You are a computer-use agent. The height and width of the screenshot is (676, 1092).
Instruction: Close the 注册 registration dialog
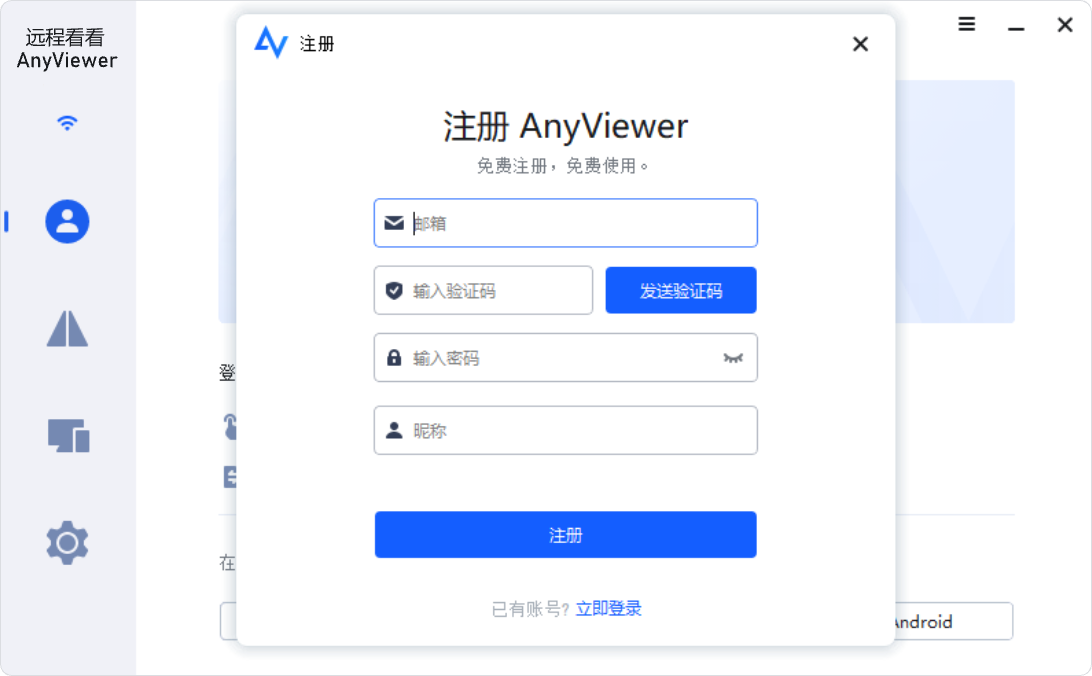click(860, 44)
